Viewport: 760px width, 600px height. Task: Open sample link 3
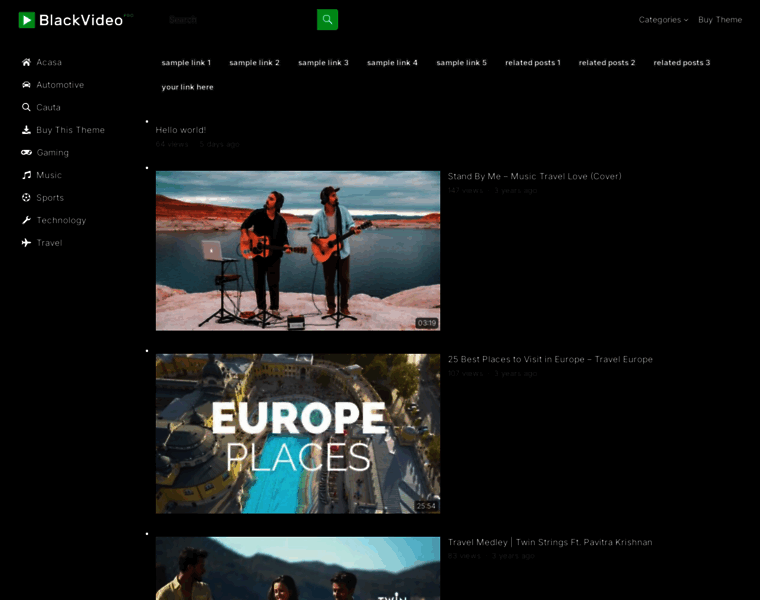tap(323, 63)
